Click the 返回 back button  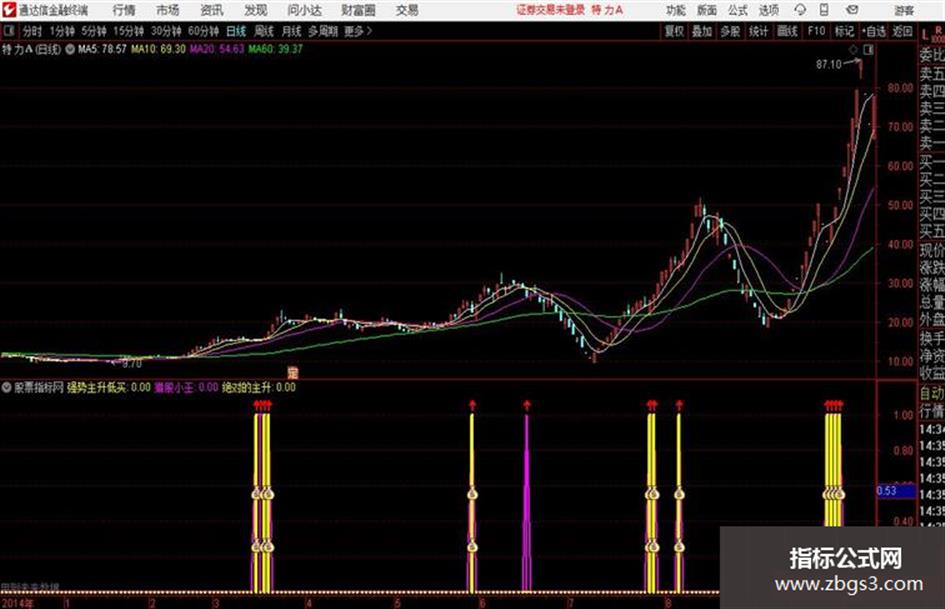click(902, 31)
